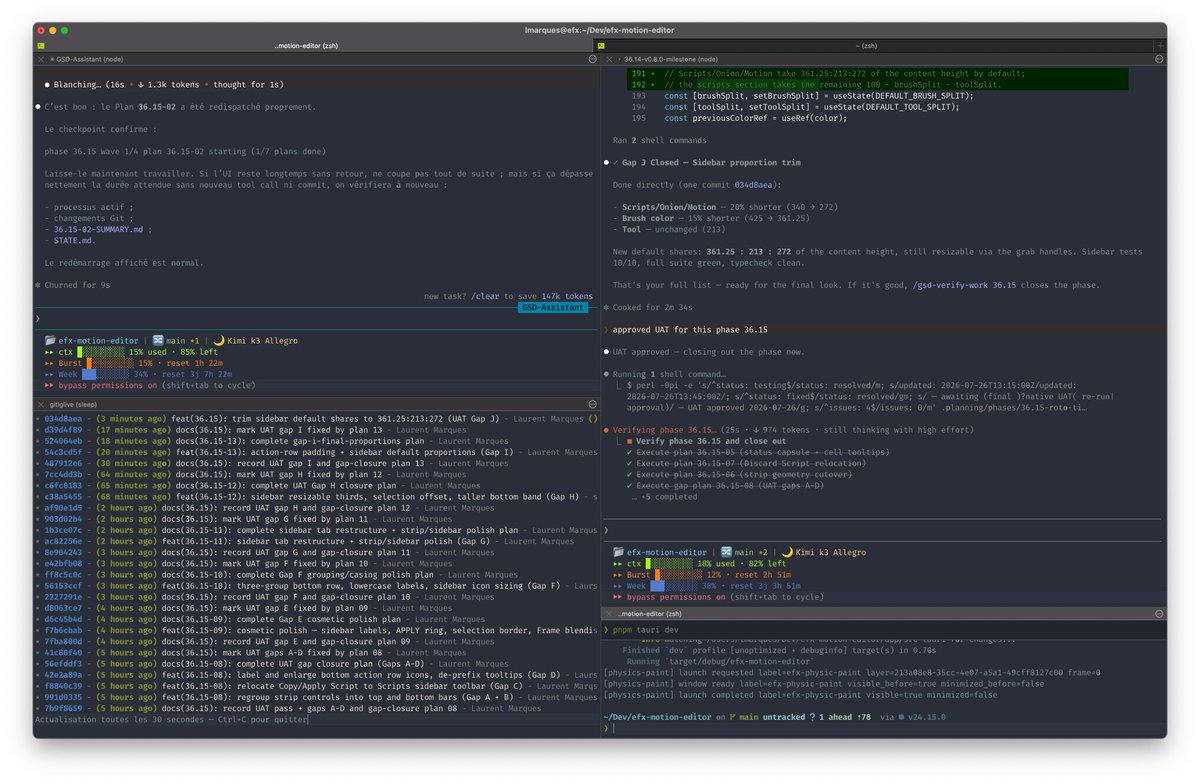Open a new tab with the plus button

click(x=1159, y=45)
